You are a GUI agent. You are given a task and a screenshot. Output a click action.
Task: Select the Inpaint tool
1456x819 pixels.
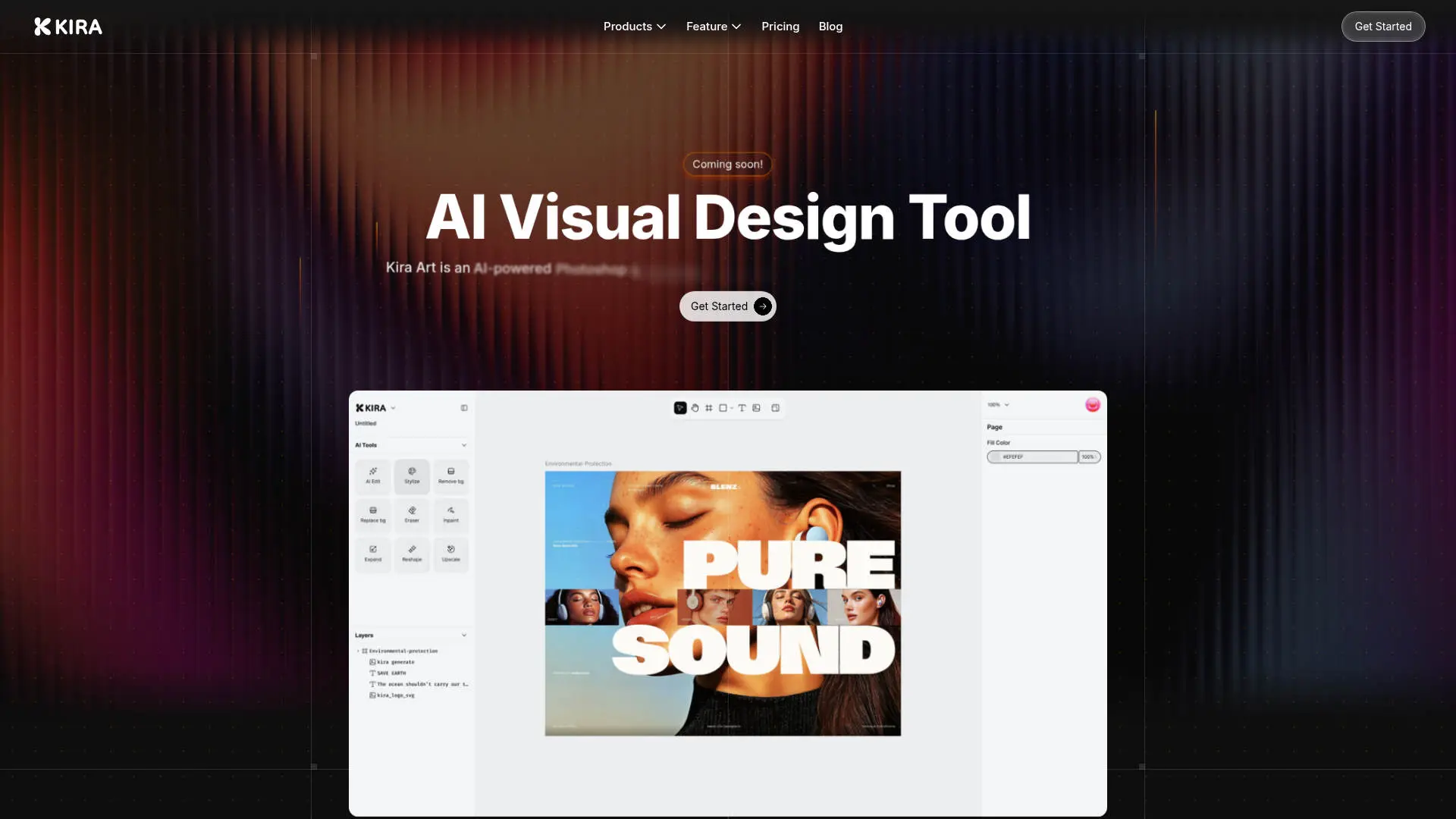pos(451,515)
